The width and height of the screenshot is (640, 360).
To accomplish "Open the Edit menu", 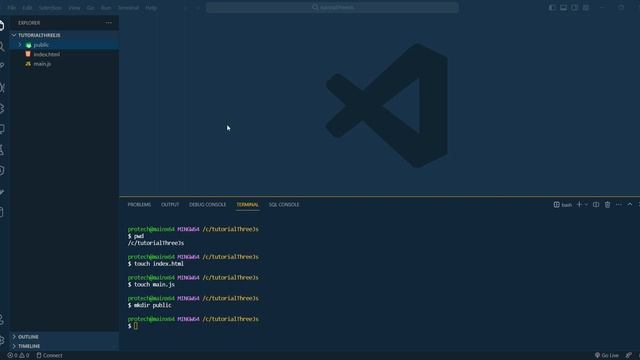I will point(27,8).
